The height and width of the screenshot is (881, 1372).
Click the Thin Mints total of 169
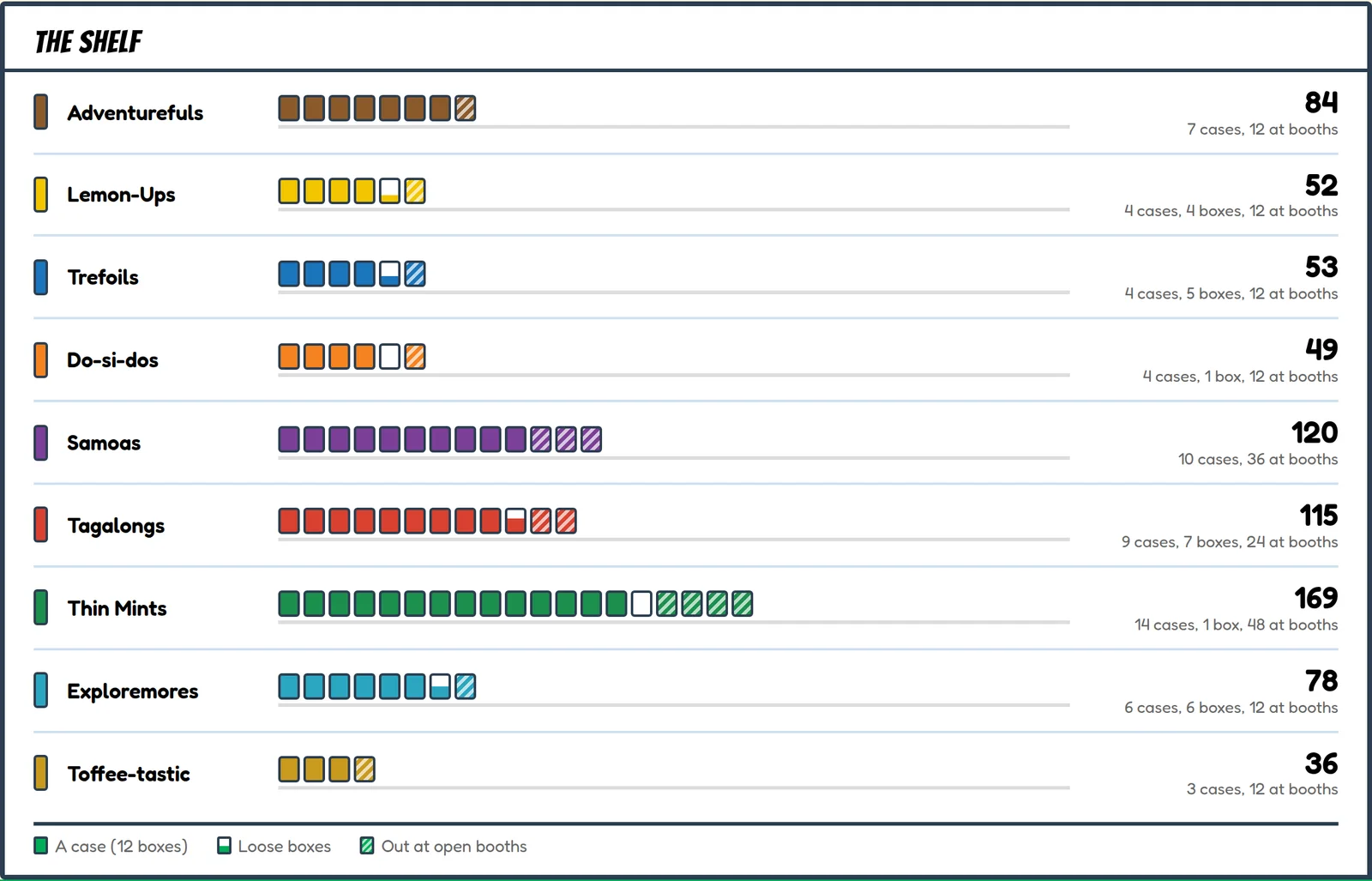[x=1316, y=597]
